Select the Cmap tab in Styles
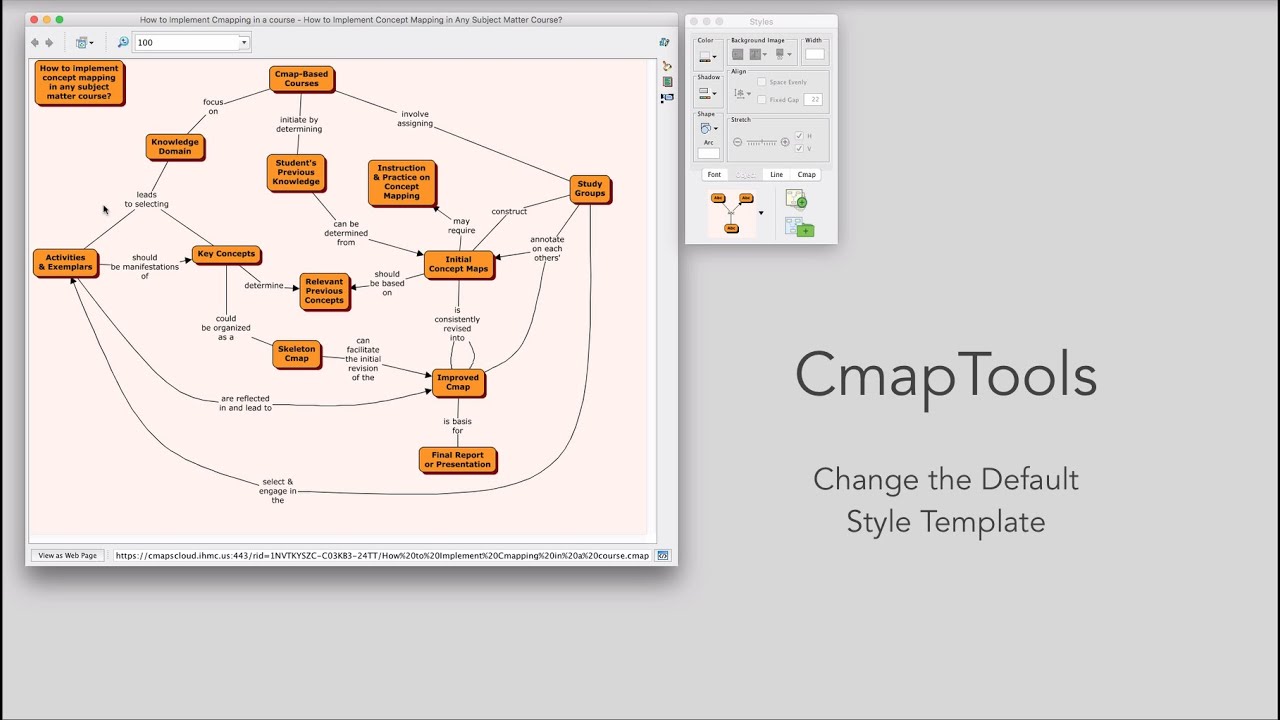This screenshot has height=720, width=1280. coord(806,174)
